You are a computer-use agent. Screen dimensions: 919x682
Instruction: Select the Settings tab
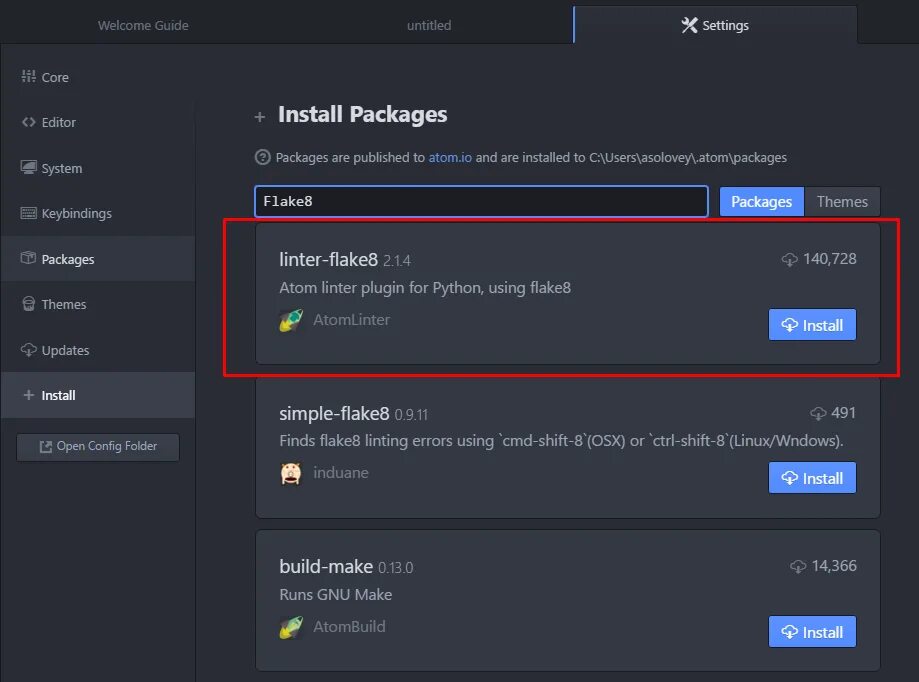pos(715,25)
